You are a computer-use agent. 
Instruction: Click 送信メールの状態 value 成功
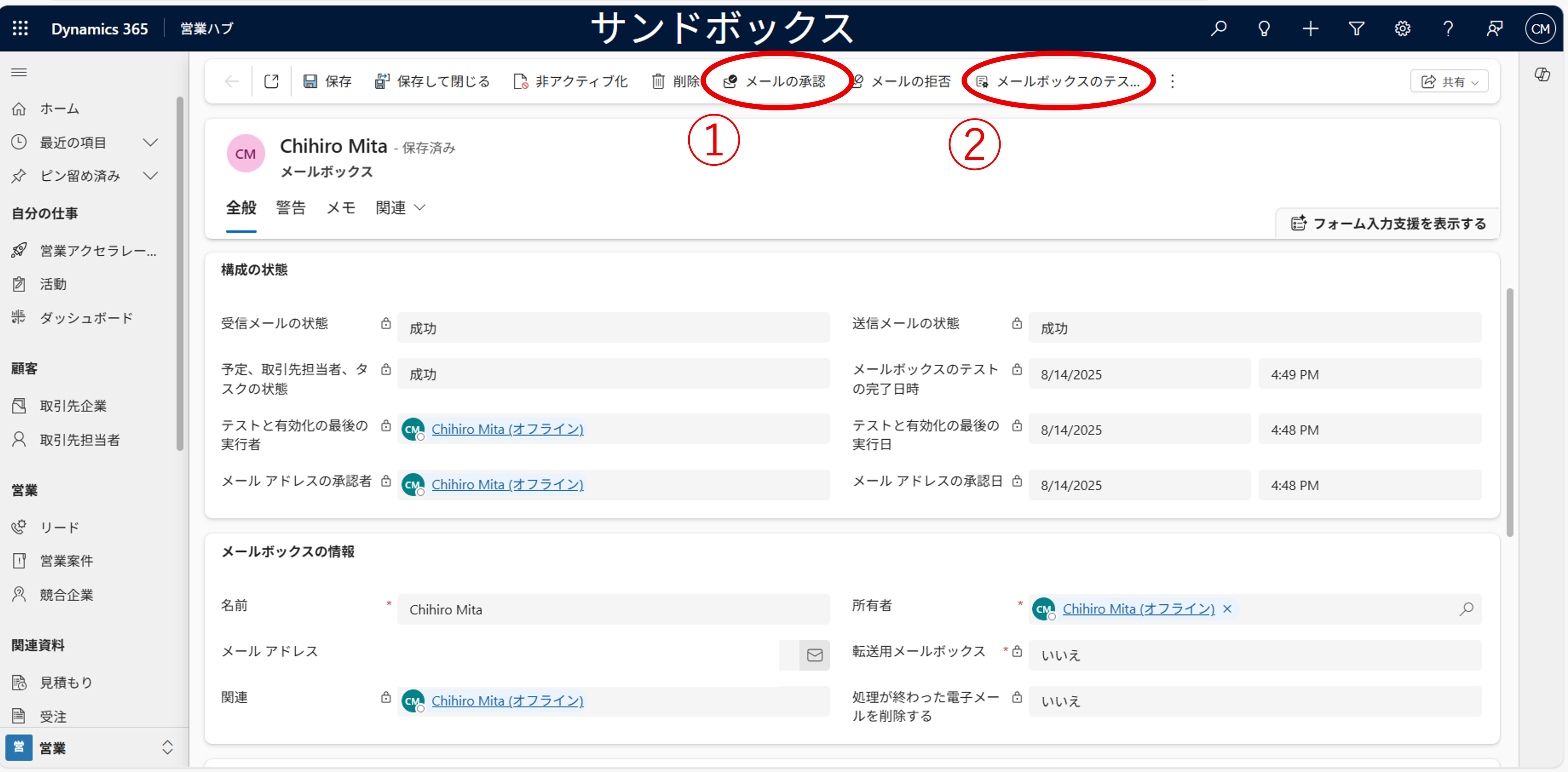pyautogui.click(x=1255, y=328)
